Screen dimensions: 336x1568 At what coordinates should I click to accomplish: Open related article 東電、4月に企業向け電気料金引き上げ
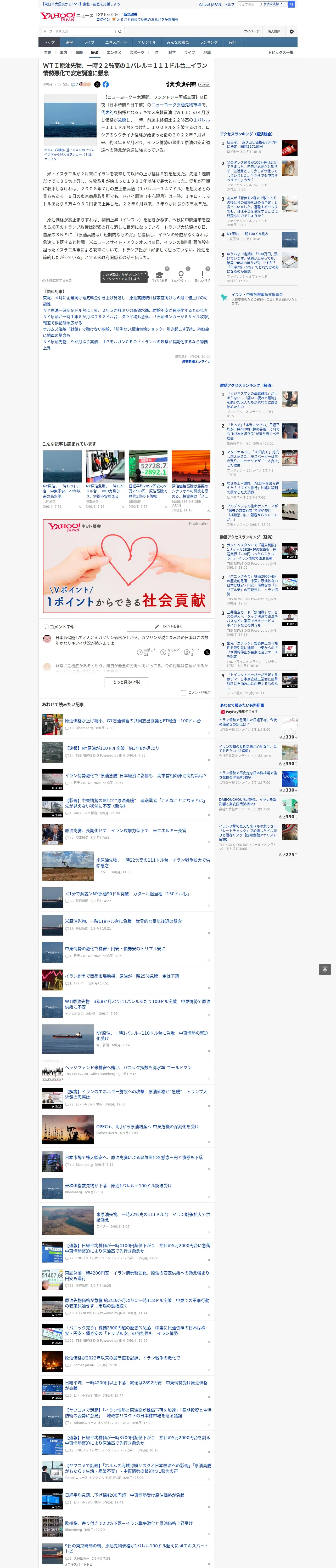[125, 301]
